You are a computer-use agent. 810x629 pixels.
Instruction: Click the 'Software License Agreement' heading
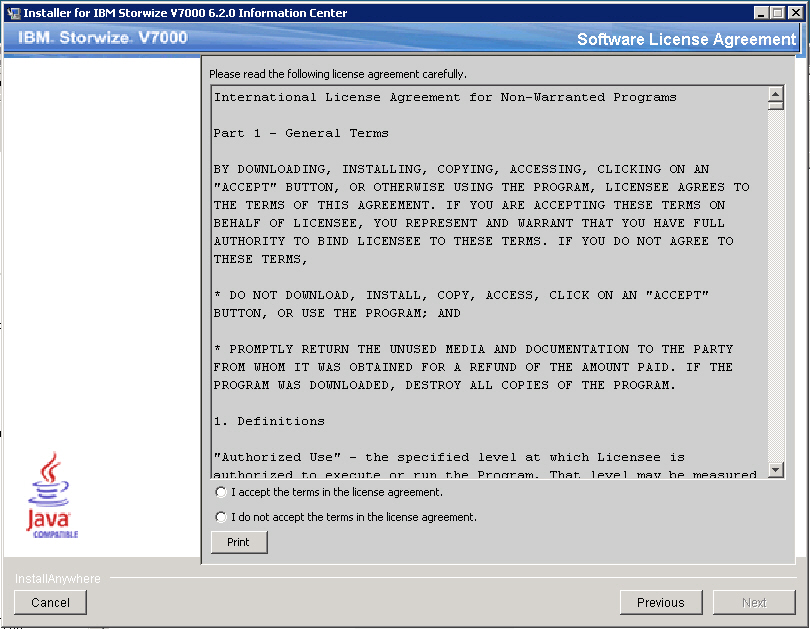coord(686,39)
